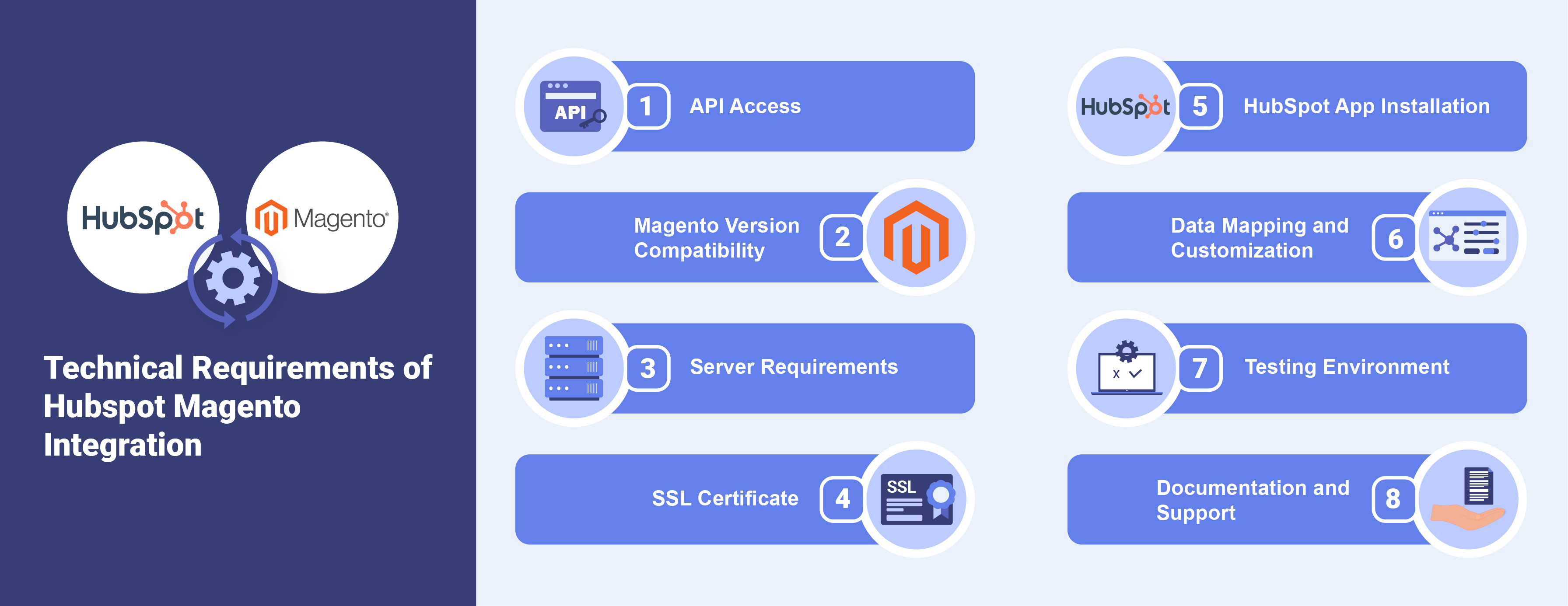The height and width of the screenshot is (606, 1568).
Task: Click 'Magento Version Compatibility' text
Action: click(x=717, y=238)
